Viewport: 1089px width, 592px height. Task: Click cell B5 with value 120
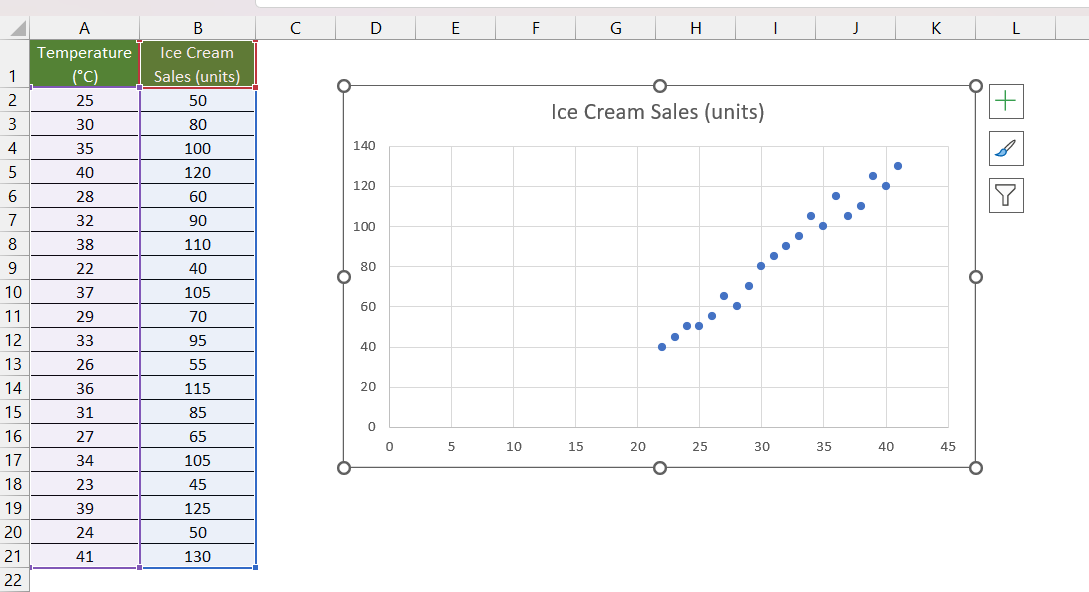[x=198, y=172]
